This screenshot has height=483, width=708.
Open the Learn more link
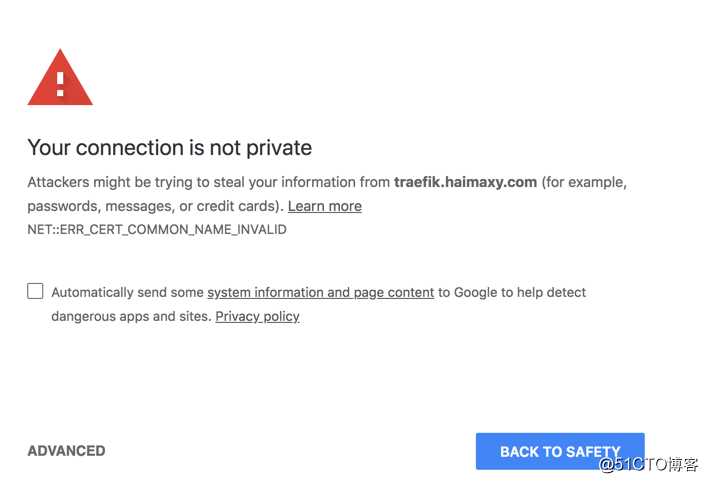click(x=325, y=206)
